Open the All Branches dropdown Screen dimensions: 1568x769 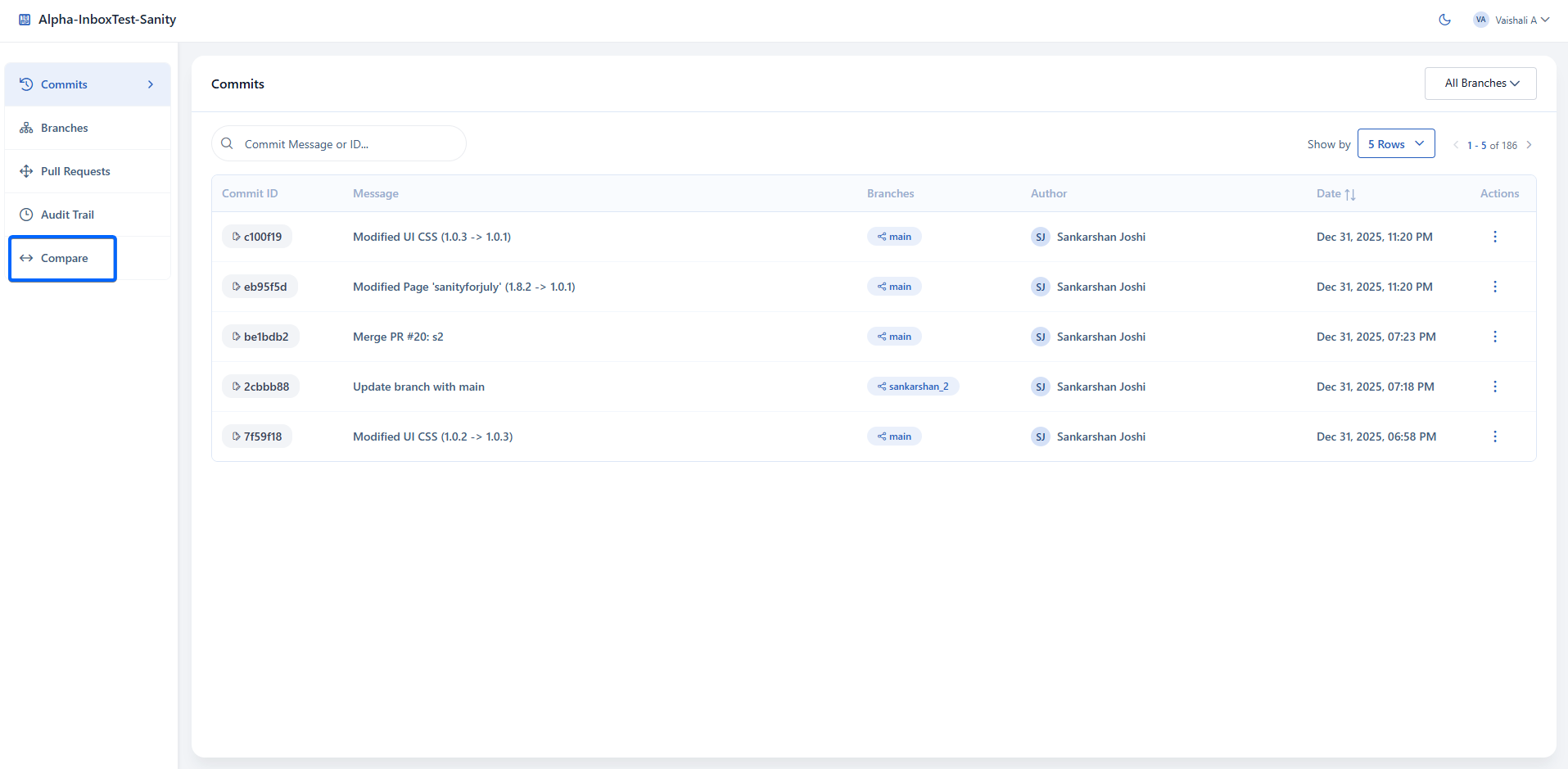click(1480, 84)
